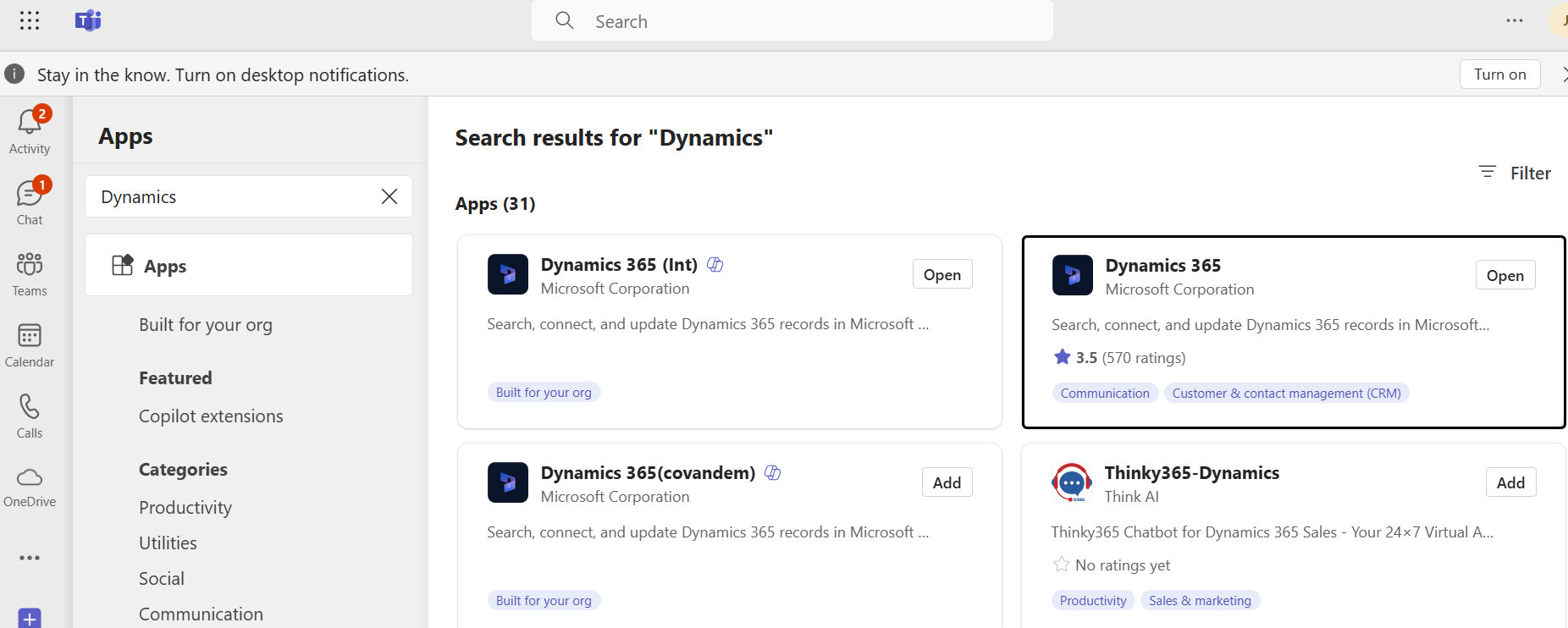Viewport: 1568px width, 628px height.
Task: Clear the Dynamics search text with X
Action: pyautogui.click(x=389, y=196)
